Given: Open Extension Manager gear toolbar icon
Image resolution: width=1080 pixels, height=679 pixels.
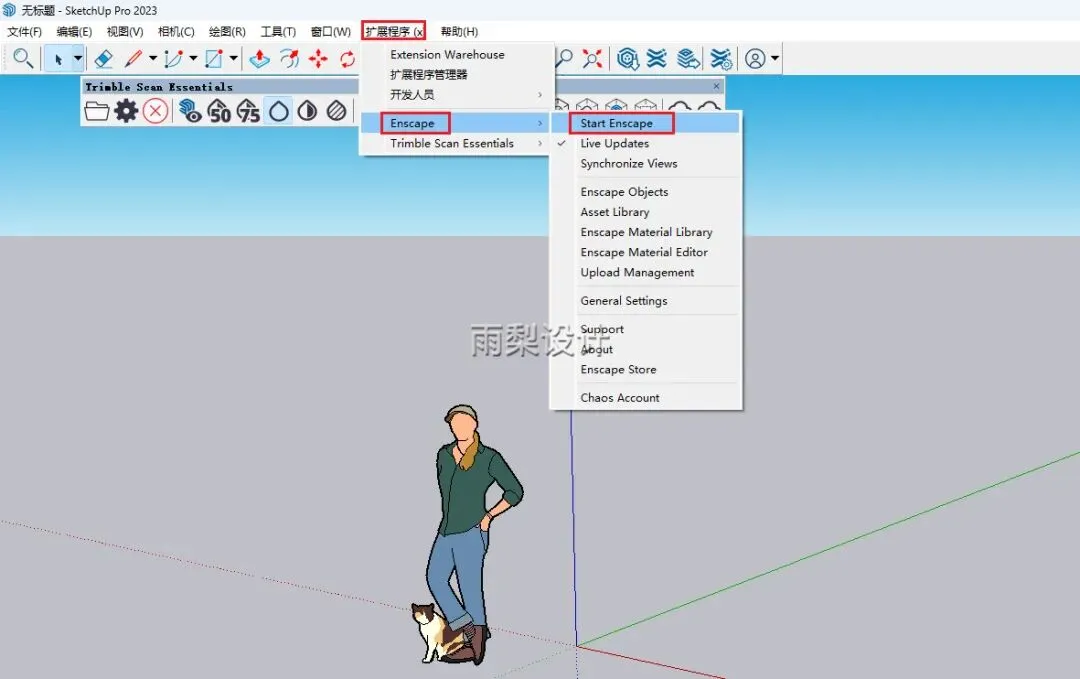Looking at the screenshot, I should (721, 59).
